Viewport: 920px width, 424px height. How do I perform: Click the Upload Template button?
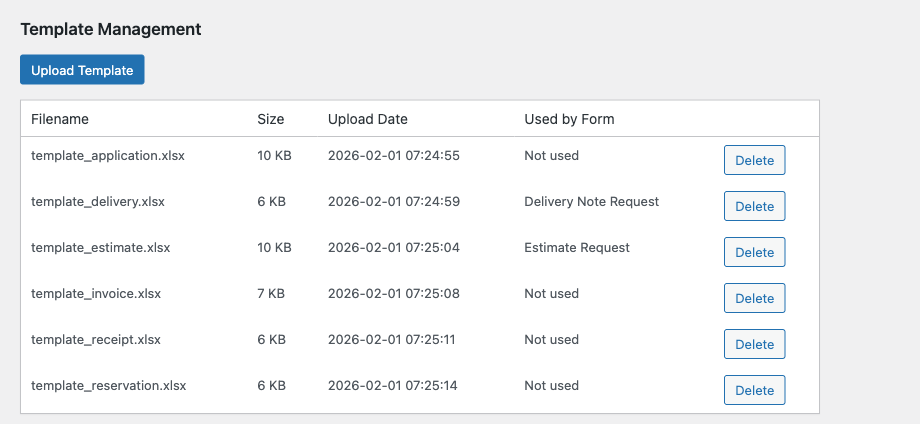click(82, 70)
